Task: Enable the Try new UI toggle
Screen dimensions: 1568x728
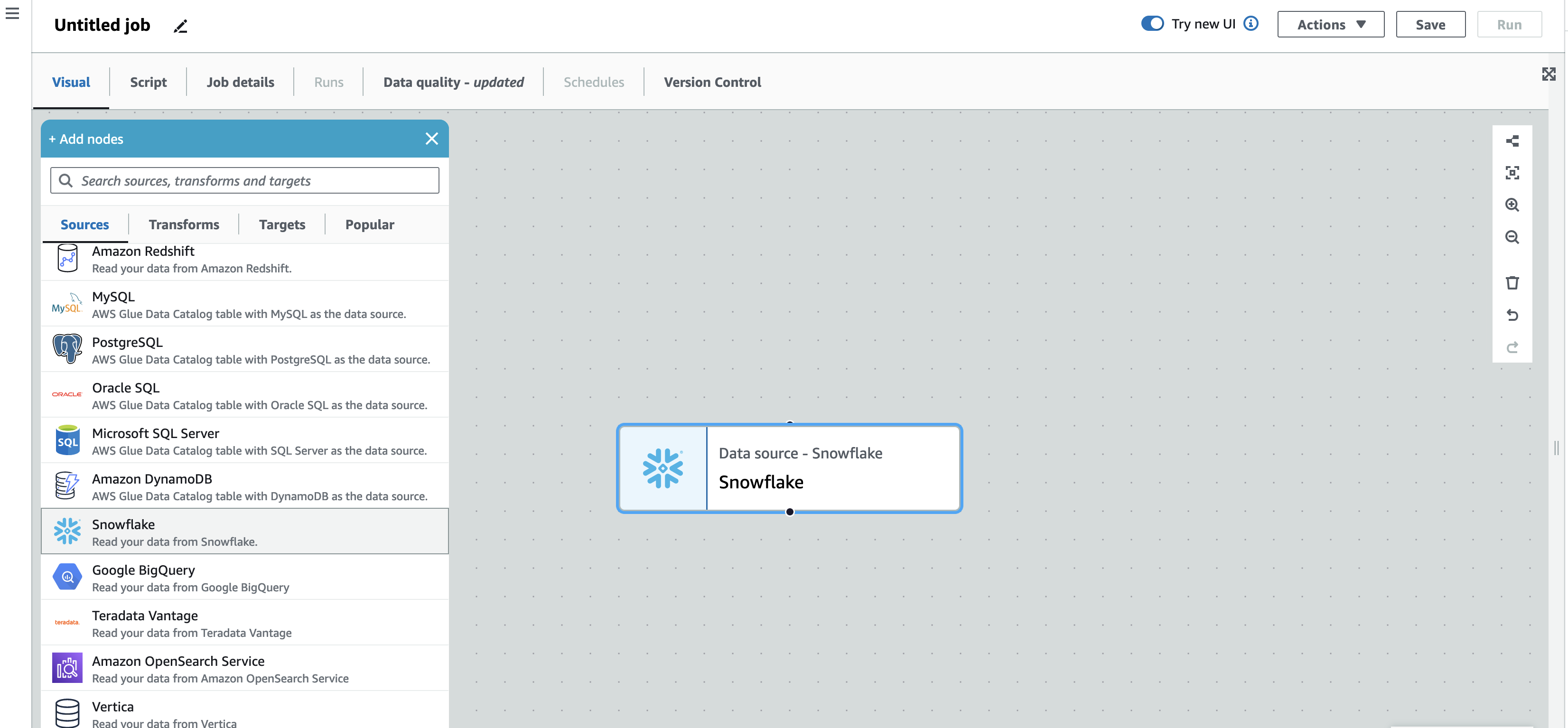Action: [1152, 23]
